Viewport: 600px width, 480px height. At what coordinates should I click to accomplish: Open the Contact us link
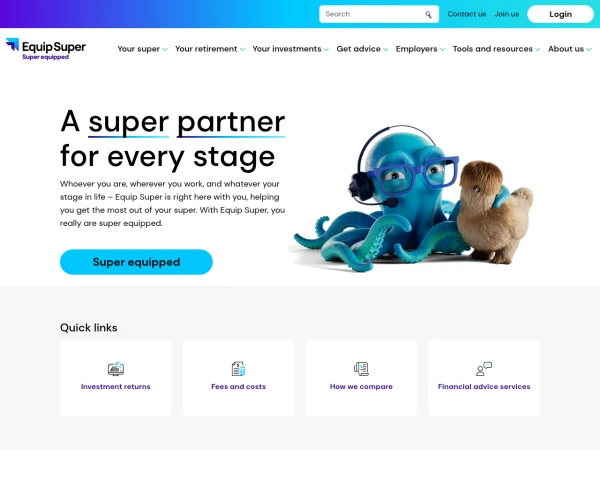click(x=466, y=14)
